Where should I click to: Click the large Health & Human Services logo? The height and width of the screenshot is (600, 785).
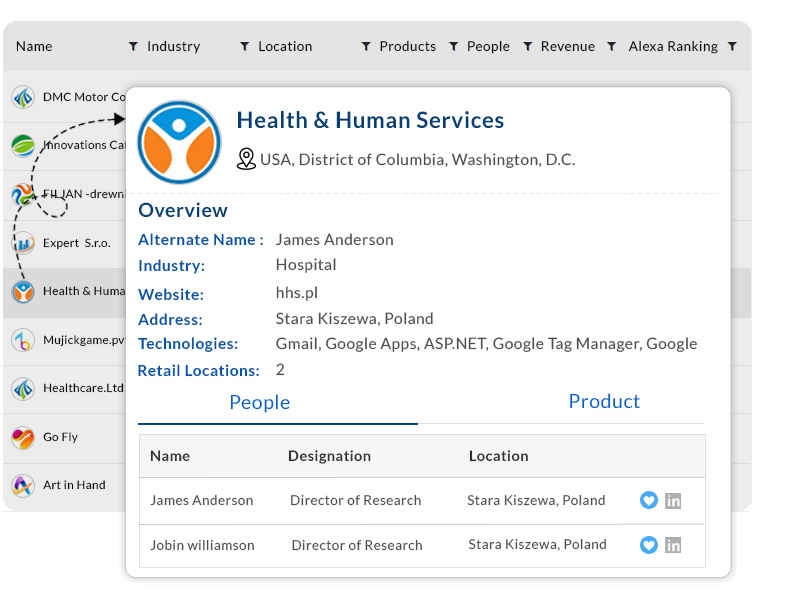click(x=179, y=142)
